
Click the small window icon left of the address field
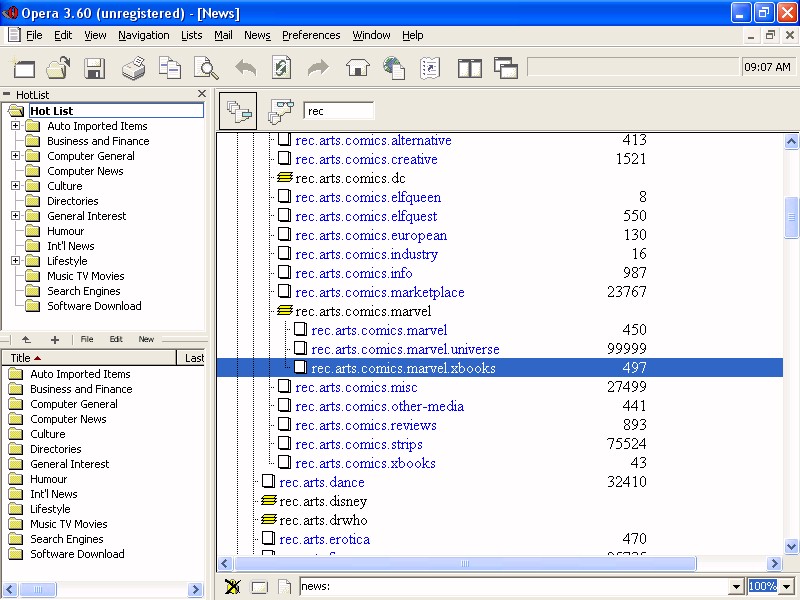coord(259,587)
